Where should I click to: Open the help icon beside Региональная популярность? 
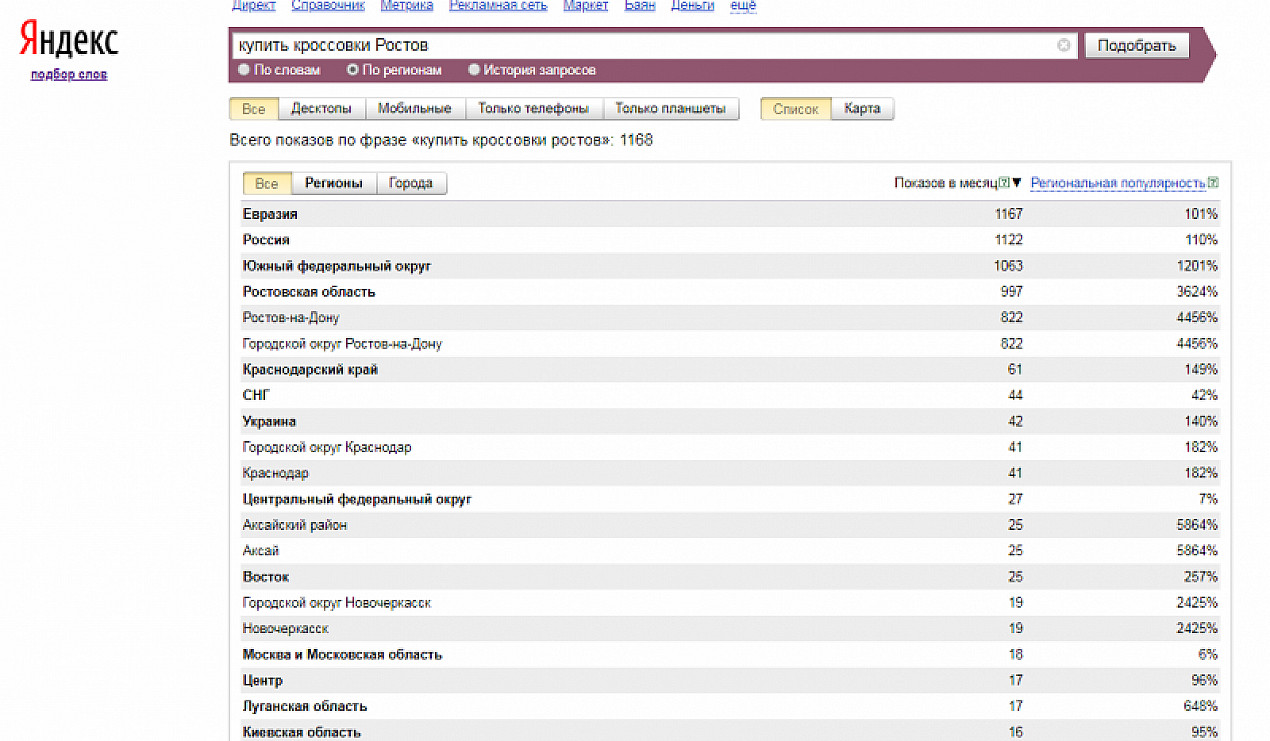coord(1213,183)
